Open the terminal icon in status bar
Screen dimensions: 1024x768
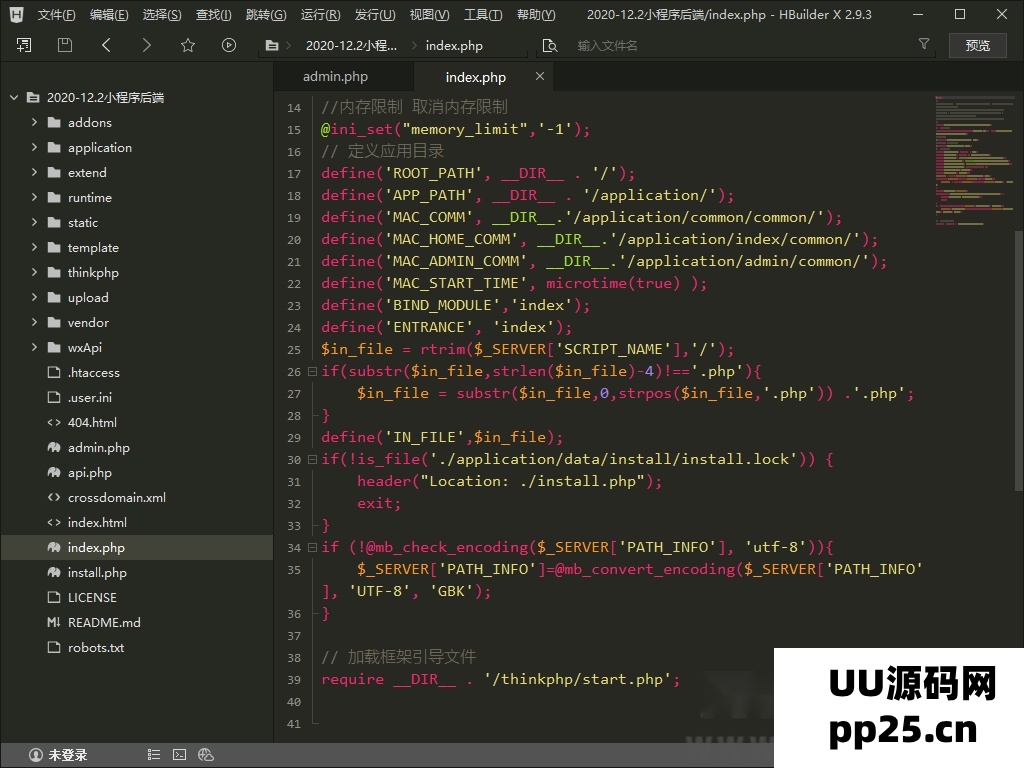(x=179, y=755)
